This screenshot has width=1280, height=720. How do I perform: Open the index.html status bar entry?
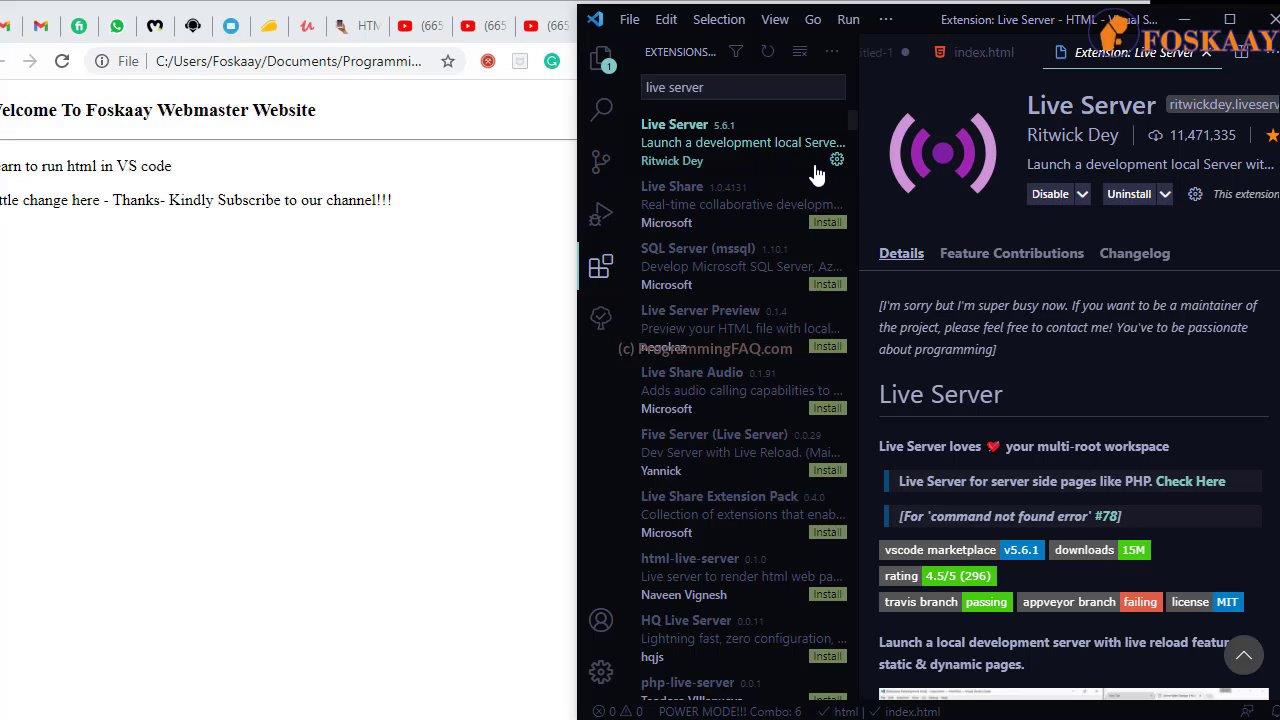tap(912, 712)
